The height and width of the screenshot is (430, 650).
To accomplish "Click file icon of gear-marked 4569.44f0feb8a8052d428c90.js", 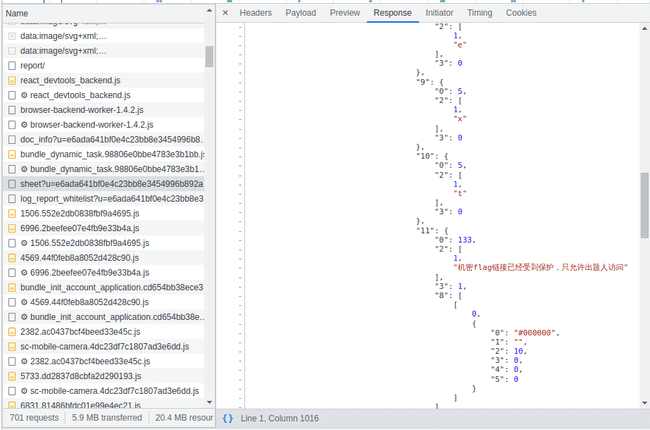I will 12,302.
